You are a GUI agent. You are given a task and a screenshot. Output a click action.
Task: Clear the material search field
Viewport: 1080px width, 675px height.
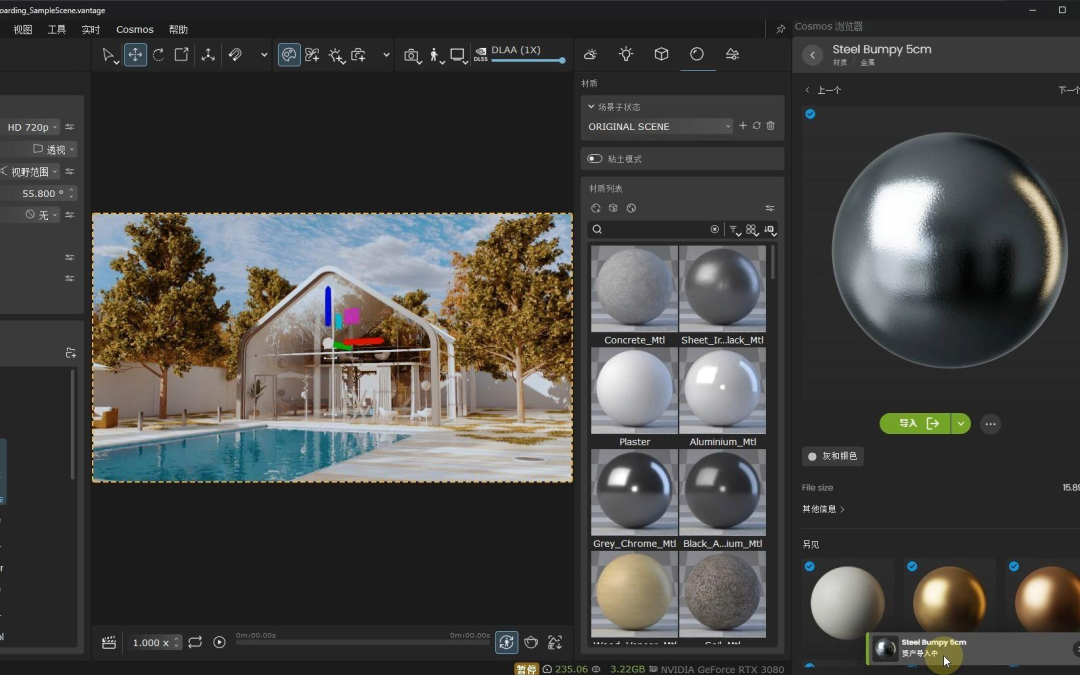tap(714, 229)
